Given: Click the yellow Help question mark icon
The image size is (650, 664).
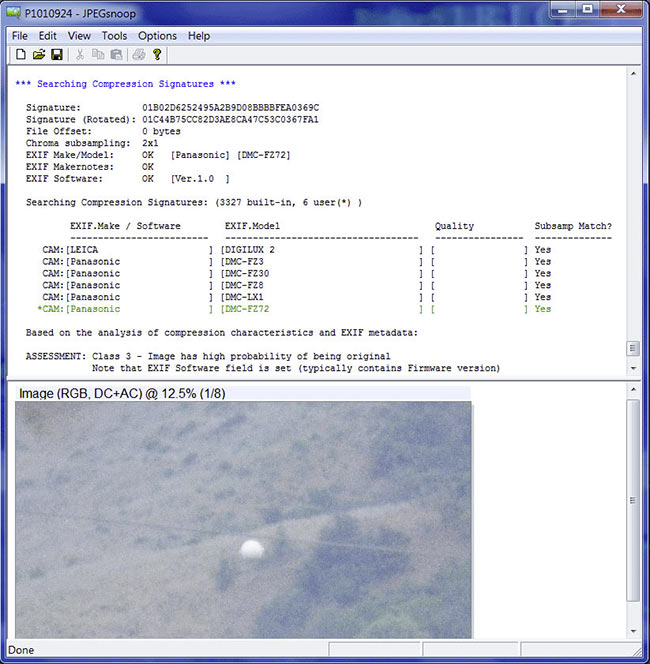Looking at the screenshot, I should 157,55.
